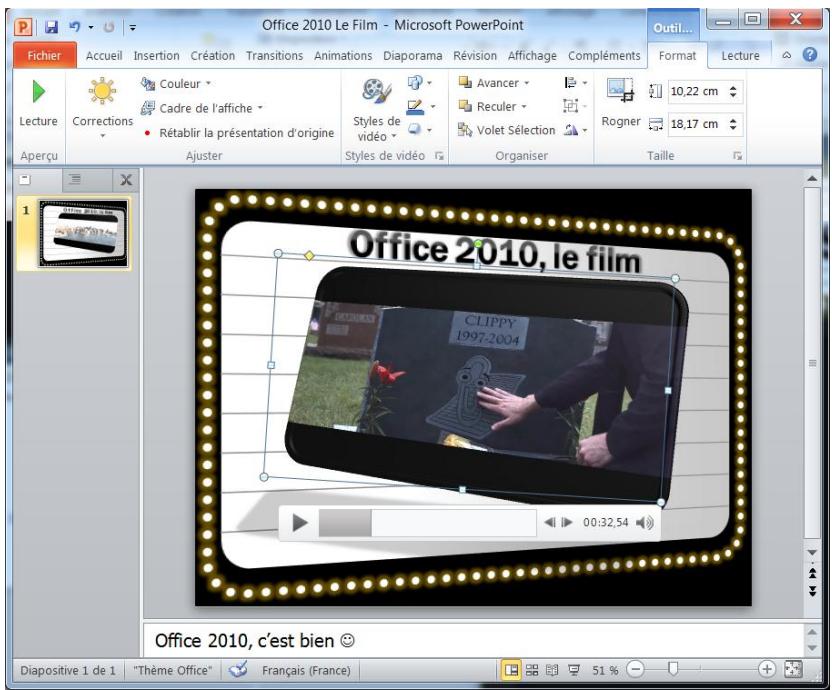Click the video progress bar
Image resolution: width=832 pixels, height=690 pixels.
(427, 523)
